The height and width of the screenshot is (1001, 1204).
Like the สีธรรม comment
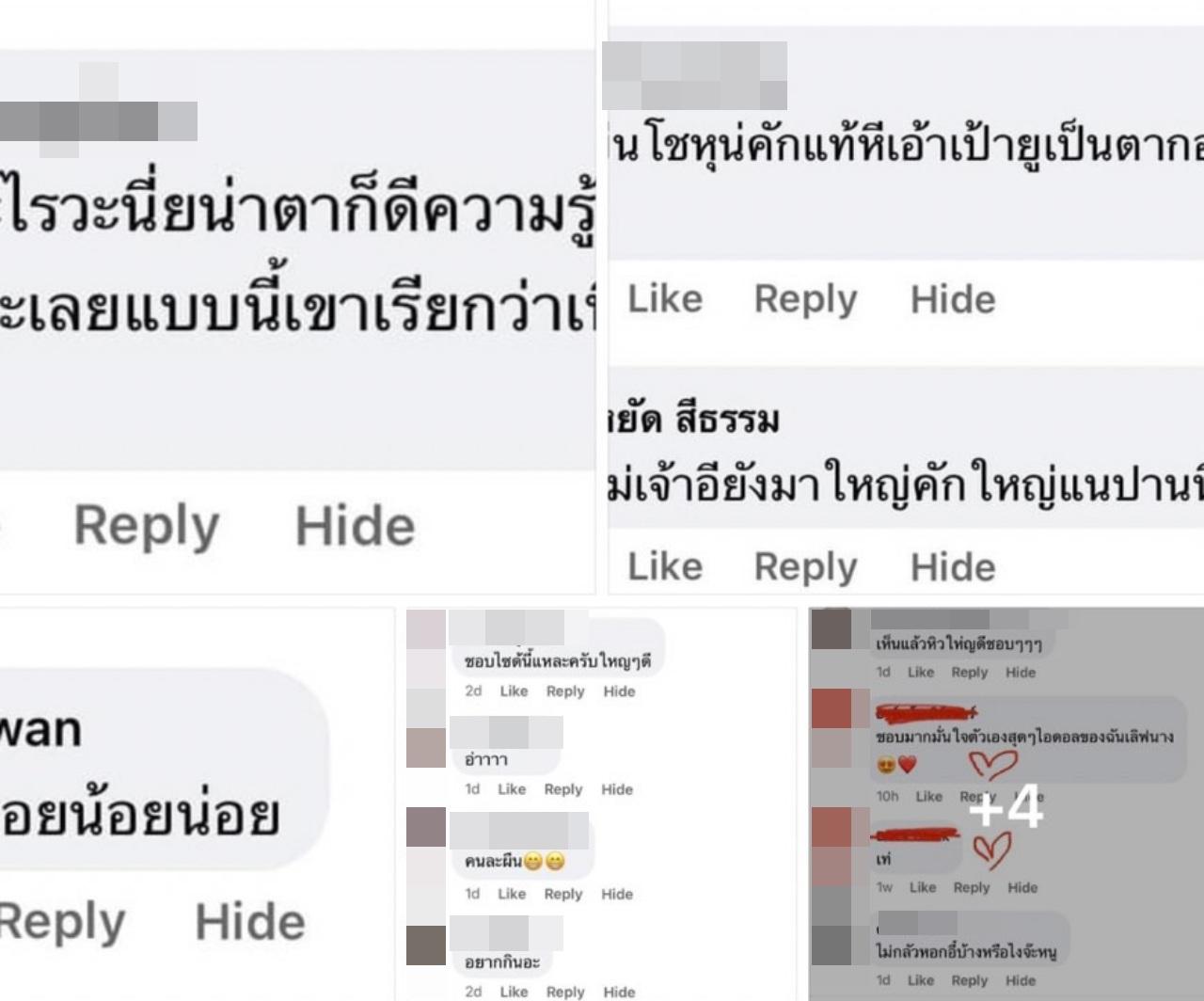coord(665,566)
